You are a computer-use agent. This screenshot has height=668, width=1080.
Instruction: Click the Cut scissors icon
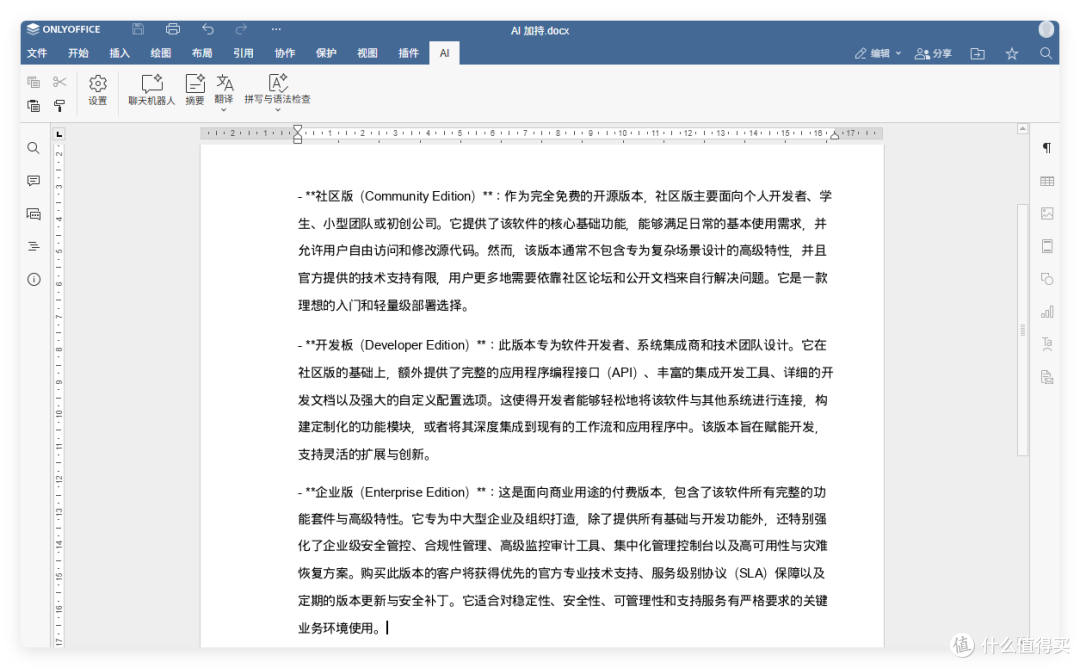60,82
